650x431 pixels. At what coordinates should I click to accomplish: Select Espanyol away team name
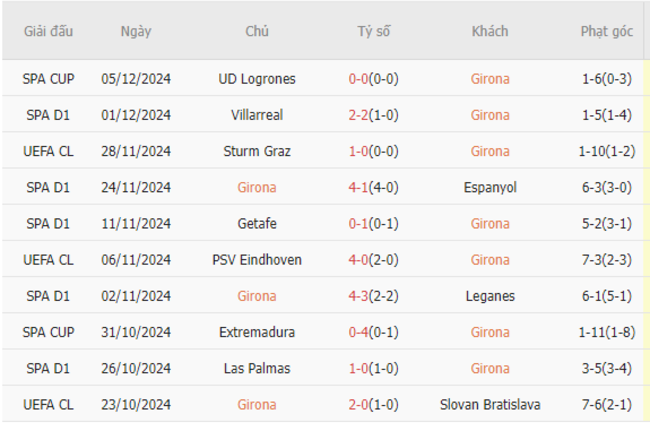(x=490, y=187)
